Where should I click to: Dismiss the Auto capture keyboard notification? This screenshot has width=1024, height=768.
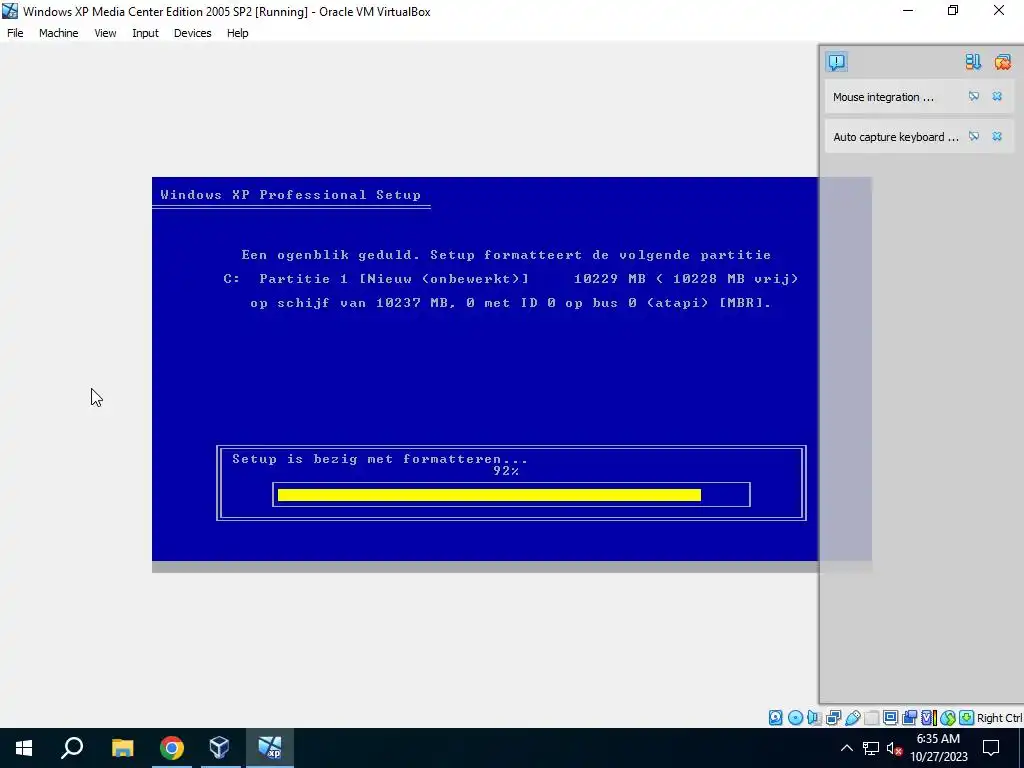pos(997,136)
